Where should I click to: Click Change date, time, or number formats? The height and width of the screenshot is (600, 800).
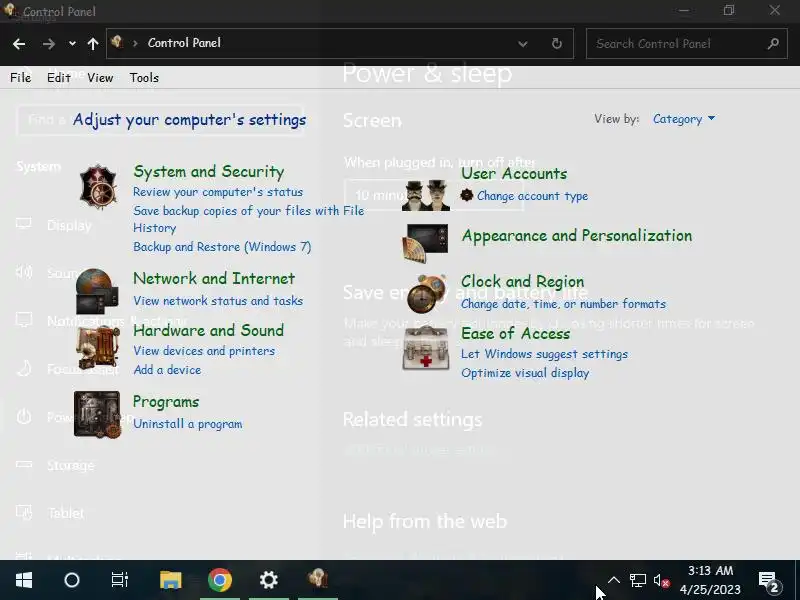[563, 304]
